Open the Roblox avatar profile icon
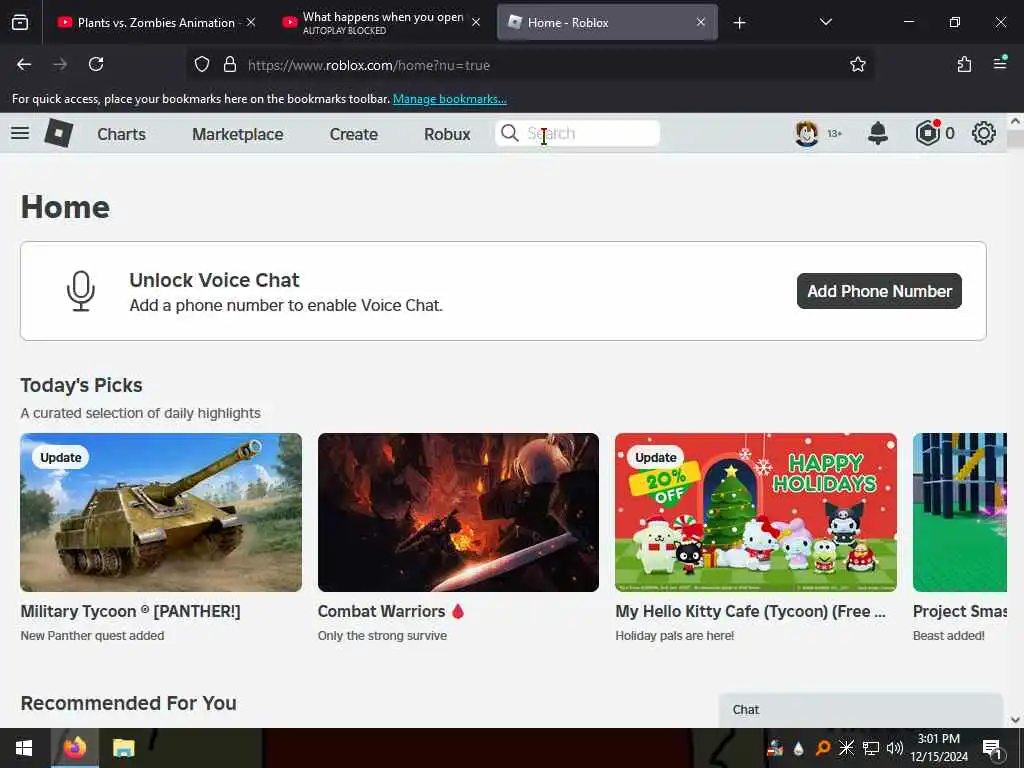1024x768 pixels. coord(807,133)
